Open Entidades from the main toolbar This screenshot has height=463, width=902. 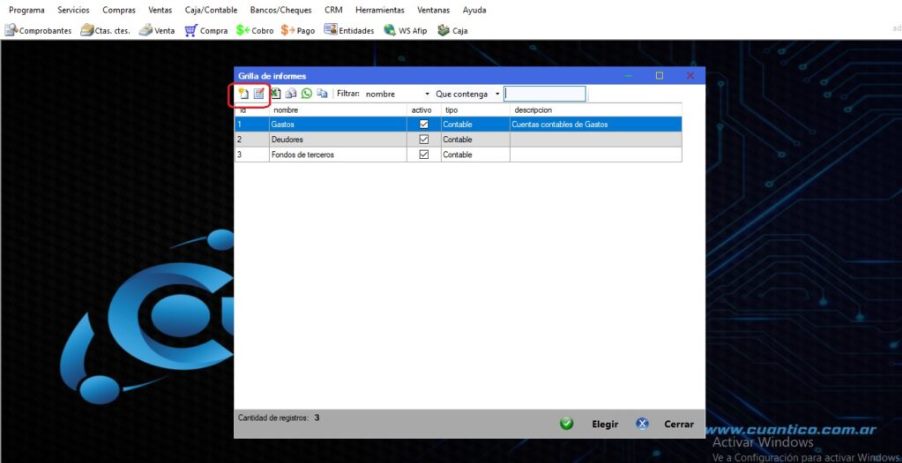pos(349,30)
